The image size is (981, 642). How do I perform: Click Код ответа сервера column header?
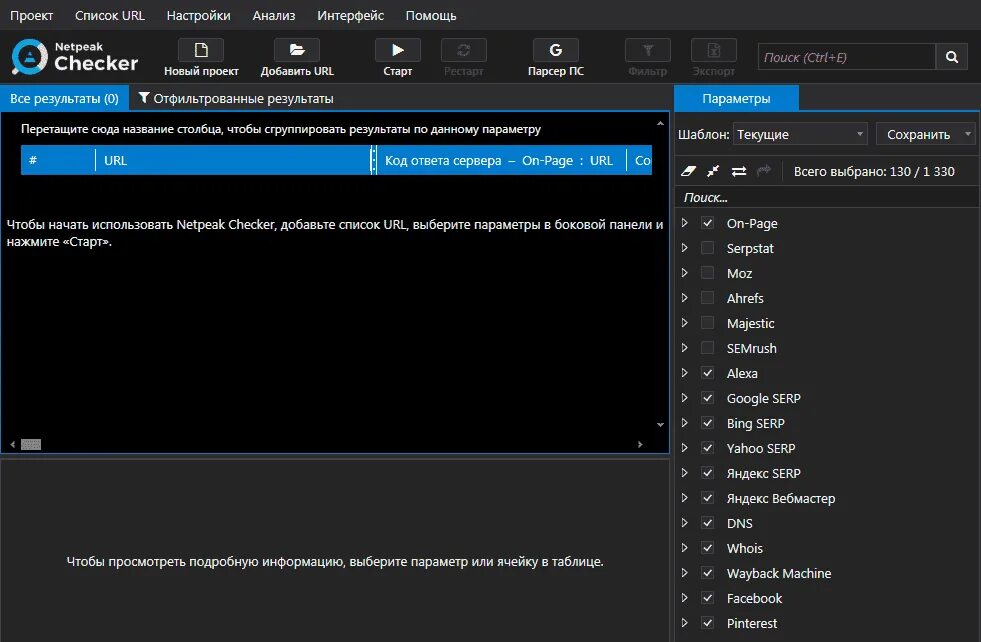501,160
